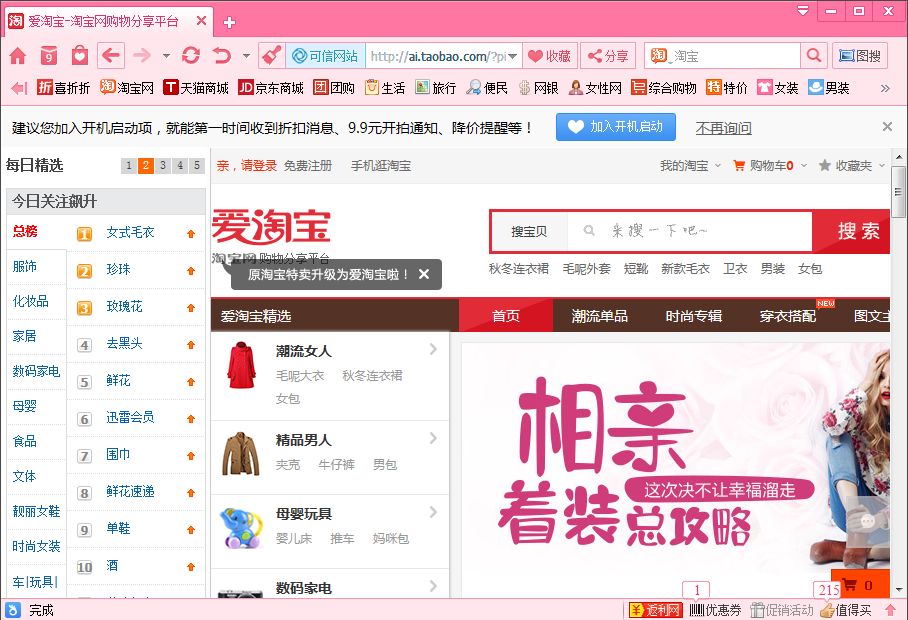The height and width of the screenshot is (620, 908).
Task: Open the 团购 bookmark
Action: [334, 87]
